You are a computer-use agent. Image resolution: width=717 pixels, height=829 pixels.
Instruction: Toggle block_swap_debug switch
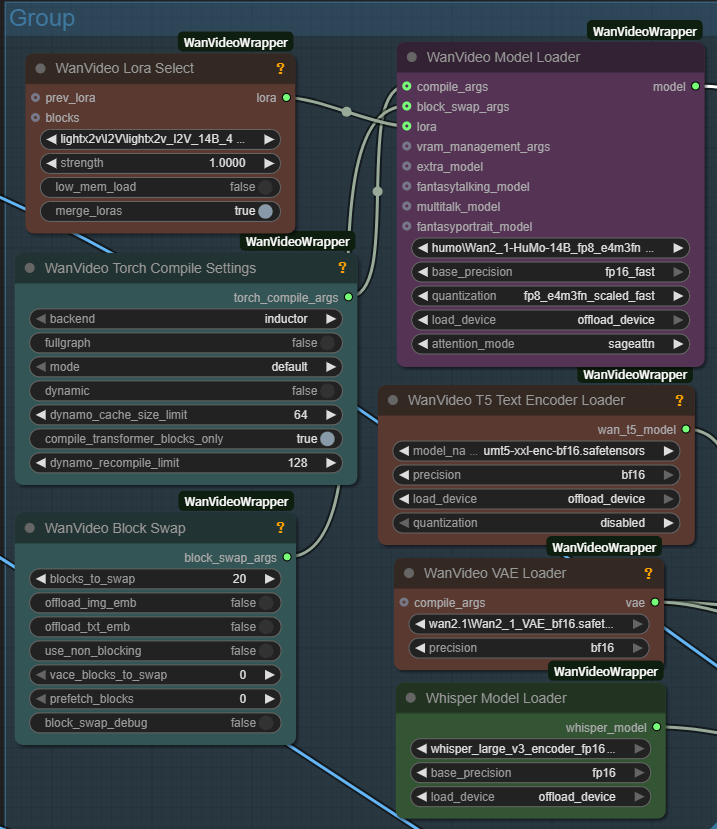[155, 723]
